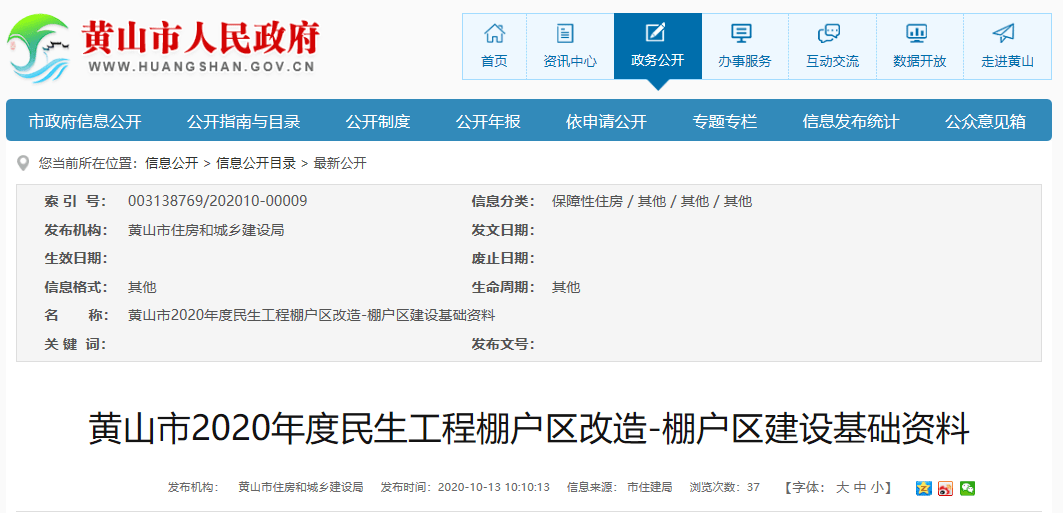Open 办事服务 services tab
1063x513 pixels.
pyautogui.click(x=744, y=46)
